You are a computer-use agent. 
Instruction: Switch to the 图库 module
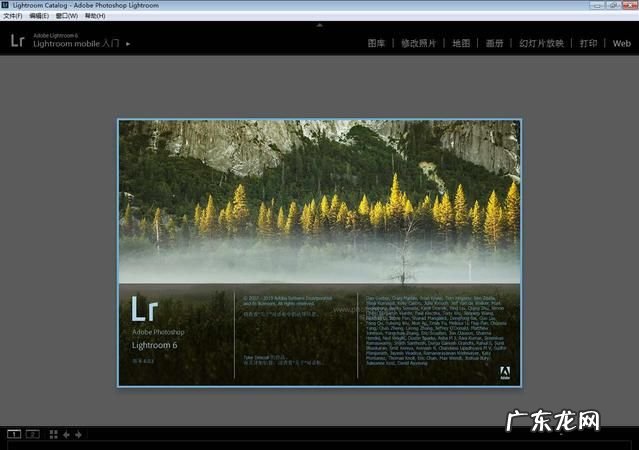[376, 43]
